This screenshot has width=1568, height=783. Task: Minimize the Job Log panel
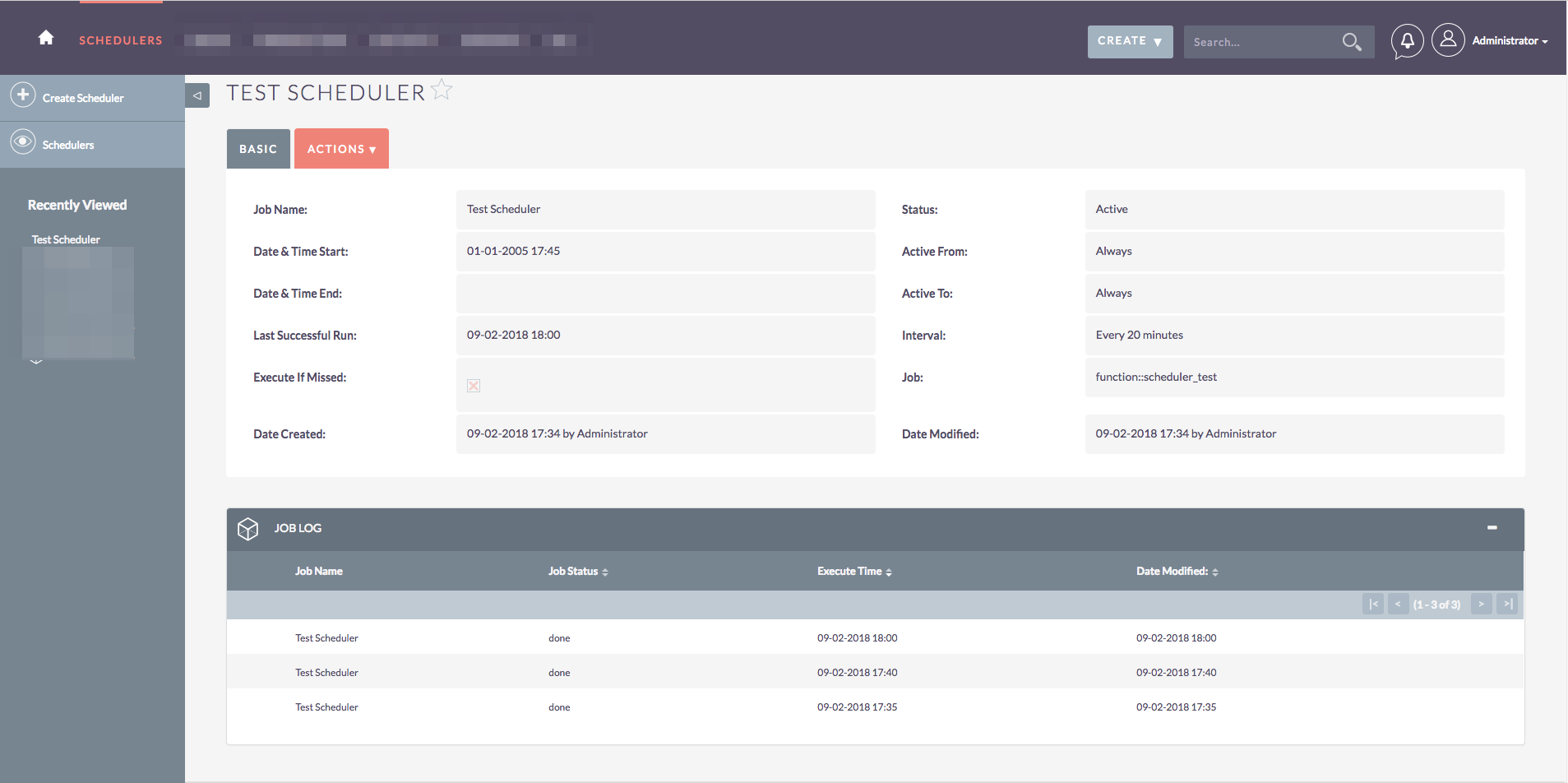point(1492,528)
